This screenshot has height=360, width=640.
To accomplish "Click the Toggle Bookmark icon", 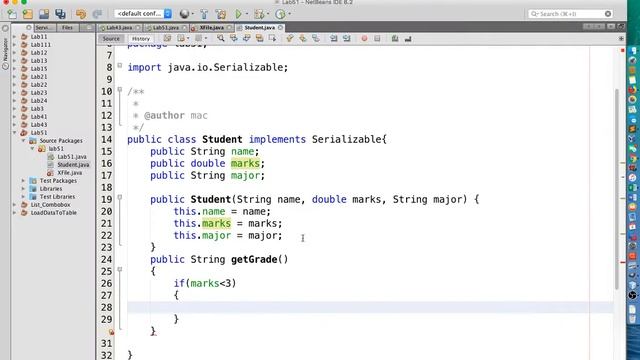I will [316, 38].
